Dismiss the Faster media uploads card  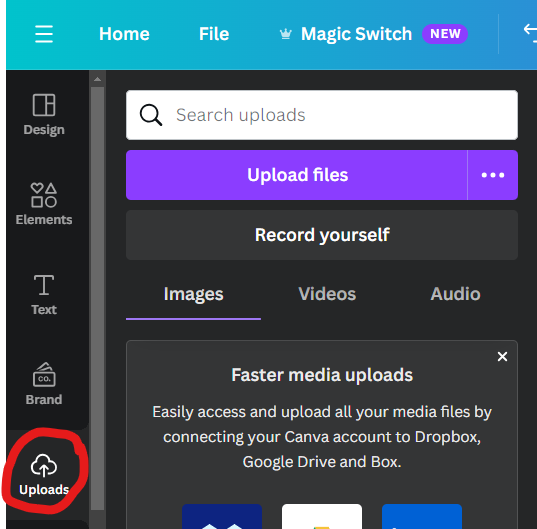pyautogui.click(x=502, y=356)
